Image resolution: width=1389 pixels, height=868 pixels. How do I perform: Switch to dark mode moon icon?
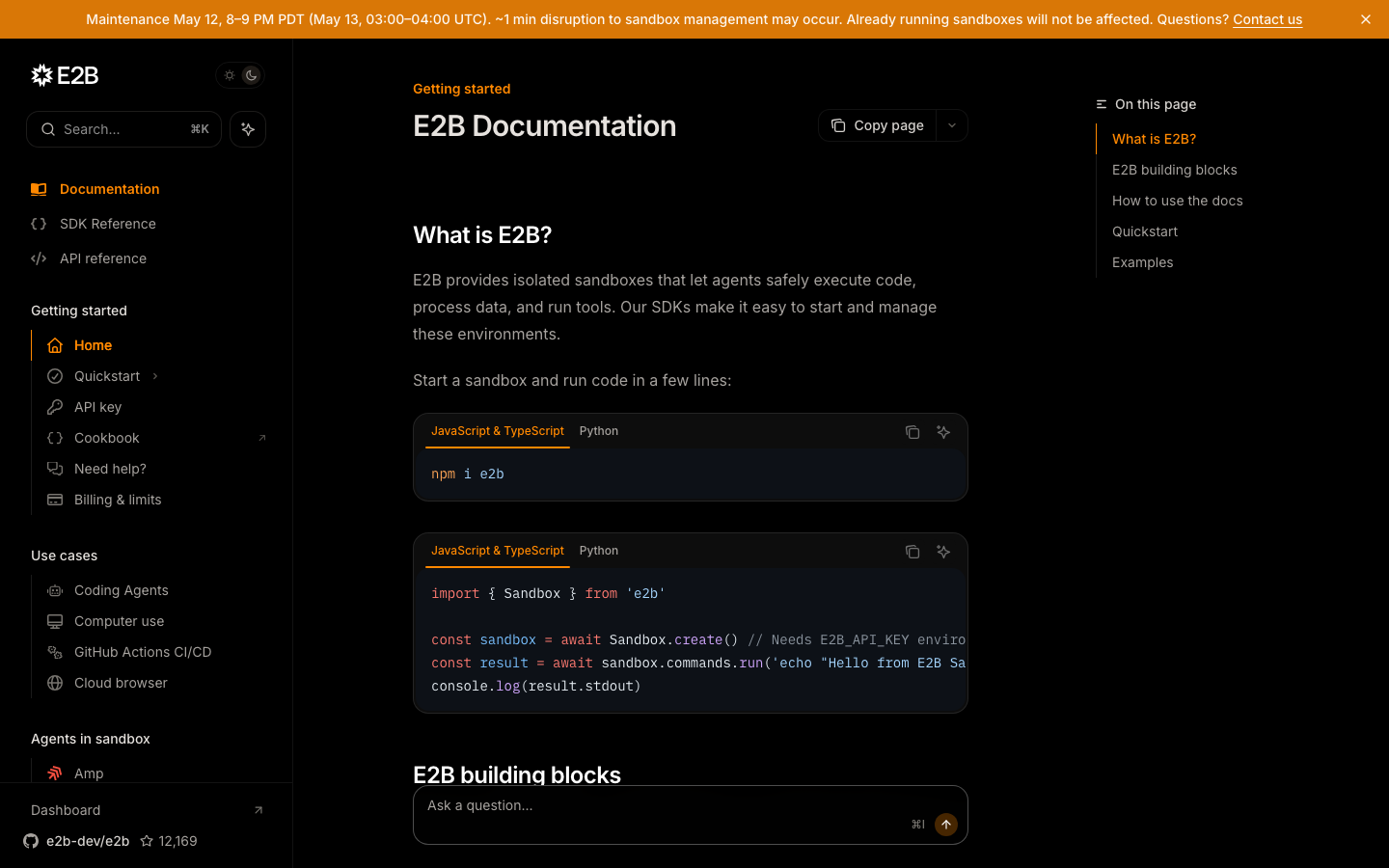pos(251,75)
